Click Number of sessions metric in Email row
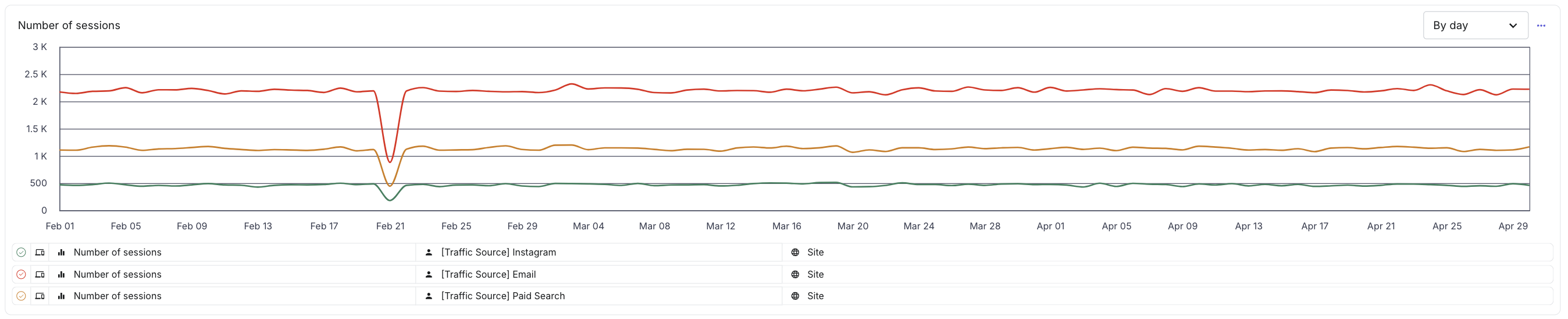1568x319 pixels. point(117,275)
